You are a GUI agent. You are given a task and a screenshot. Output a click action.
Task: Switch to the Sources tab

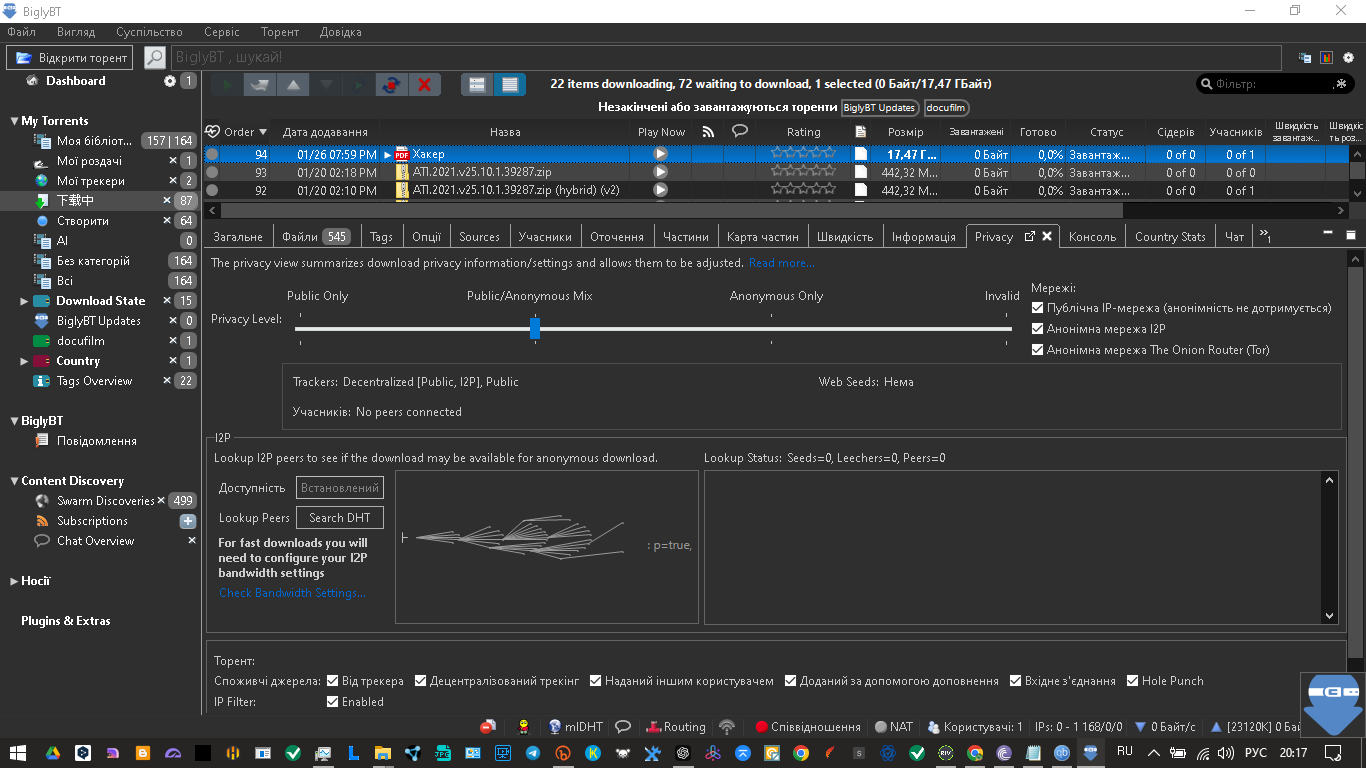point(479,237)
